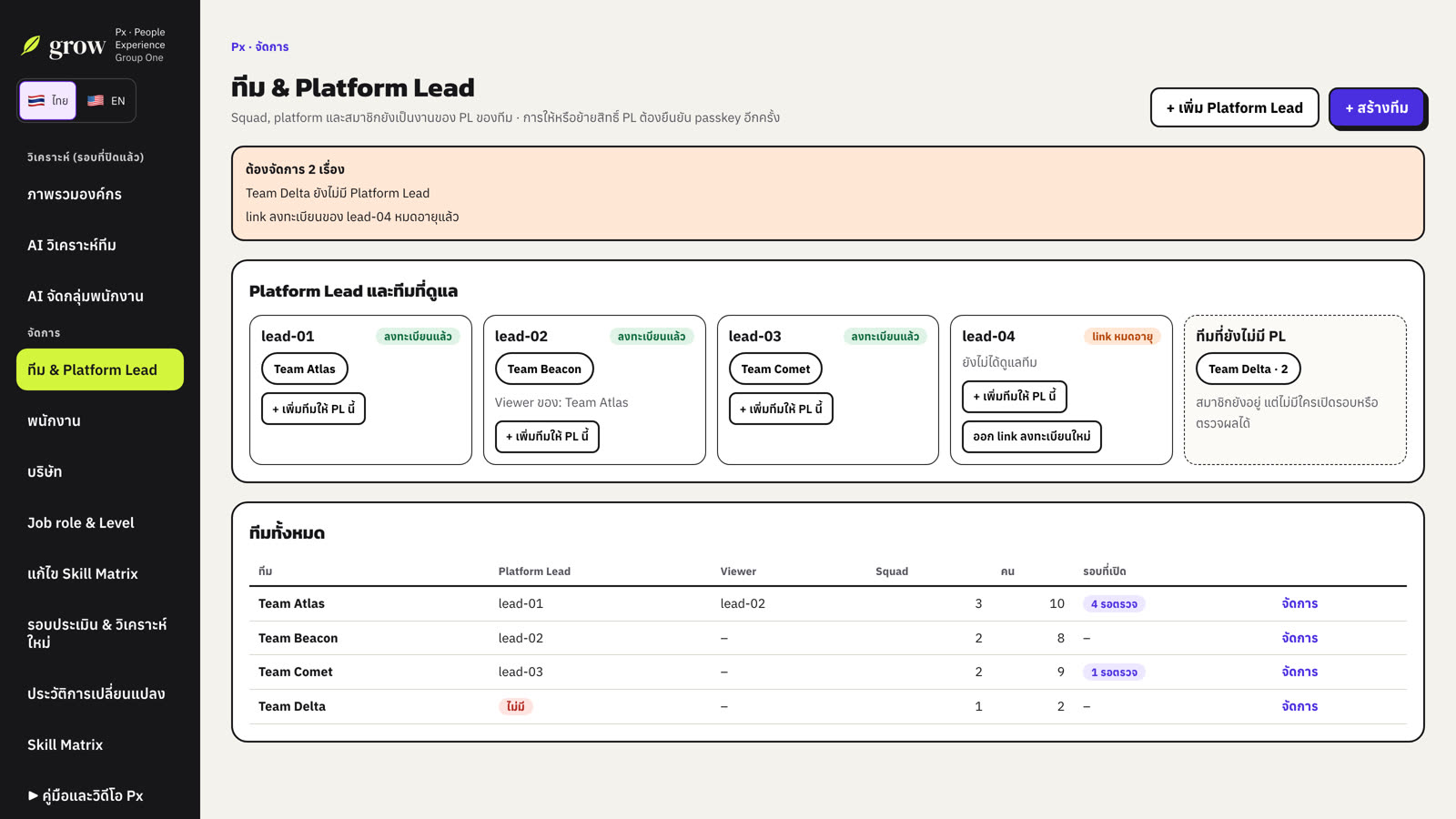Open Team Comet chip under lead-03
Viewport: 1456px width, 819px height.
point(775,369)
